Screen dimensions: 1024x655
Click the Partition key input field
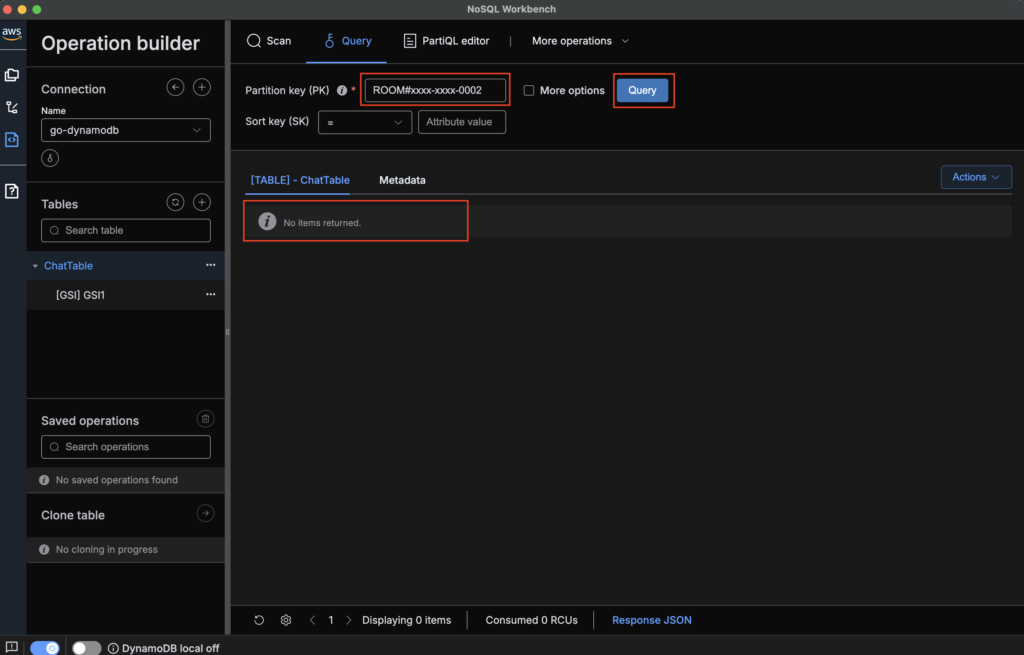(435, 90)
